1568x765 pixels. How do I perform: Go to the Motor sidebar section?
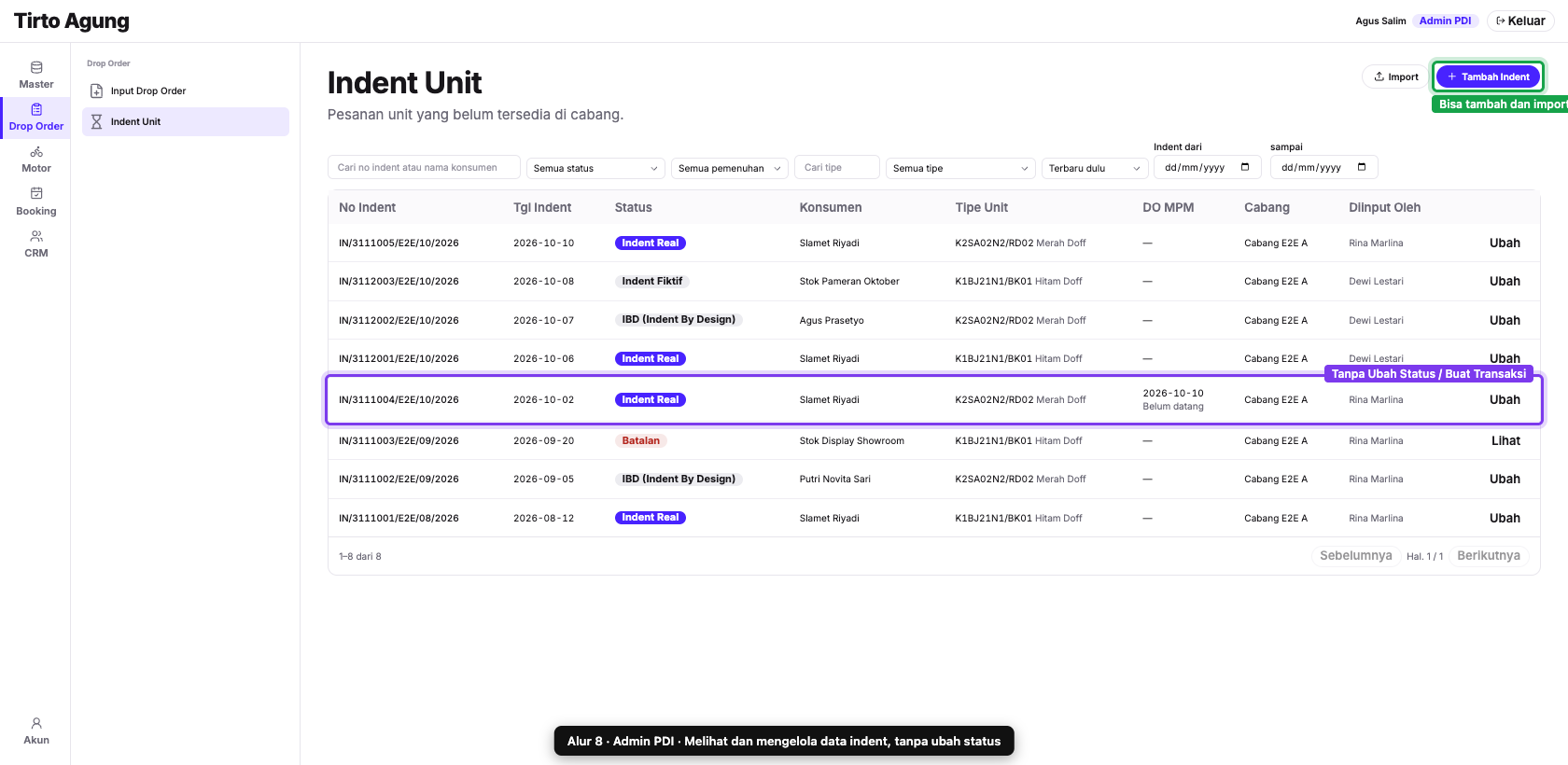tap(35, 160)
